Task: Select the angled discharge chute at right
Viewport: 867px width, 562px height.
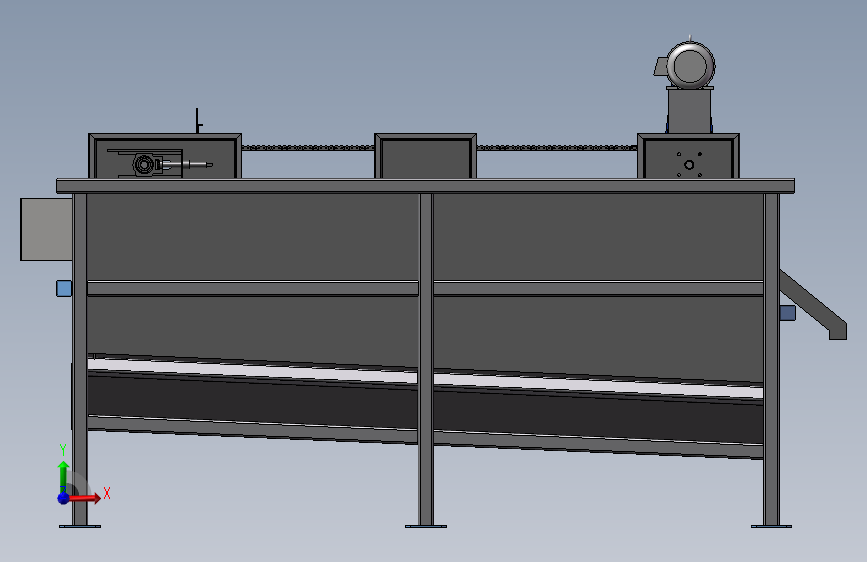Action: (814, 305)
